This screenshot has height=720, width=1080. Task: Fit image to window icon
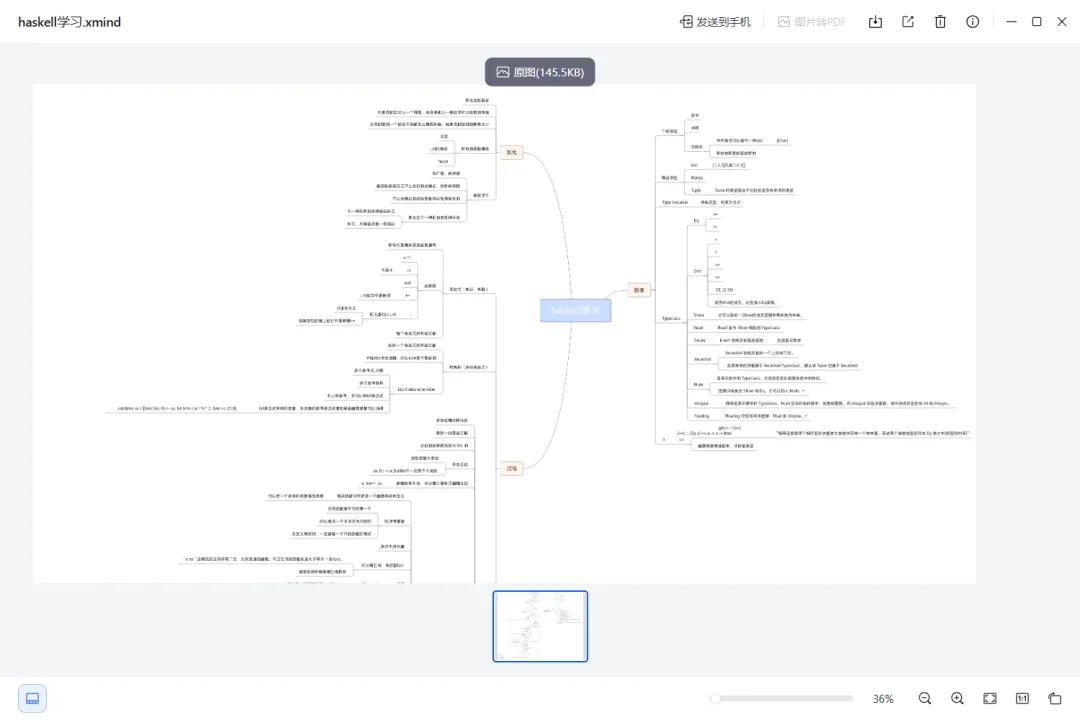click(990, 699)
